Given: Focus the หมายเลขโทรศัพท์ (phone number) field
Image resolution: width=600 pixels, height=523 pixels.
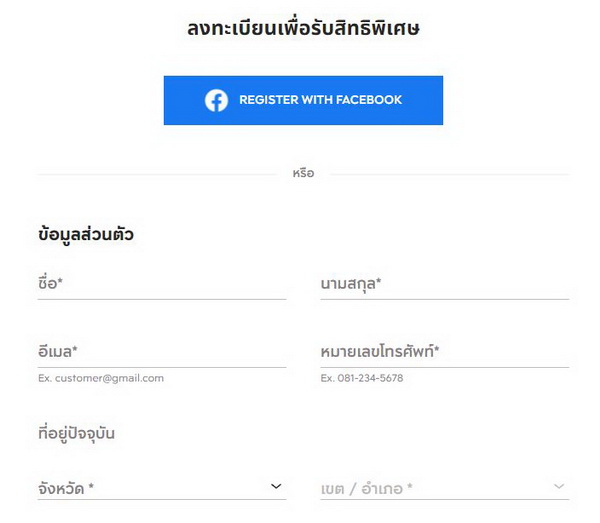Looking at the screenshot, I should 444,352.
